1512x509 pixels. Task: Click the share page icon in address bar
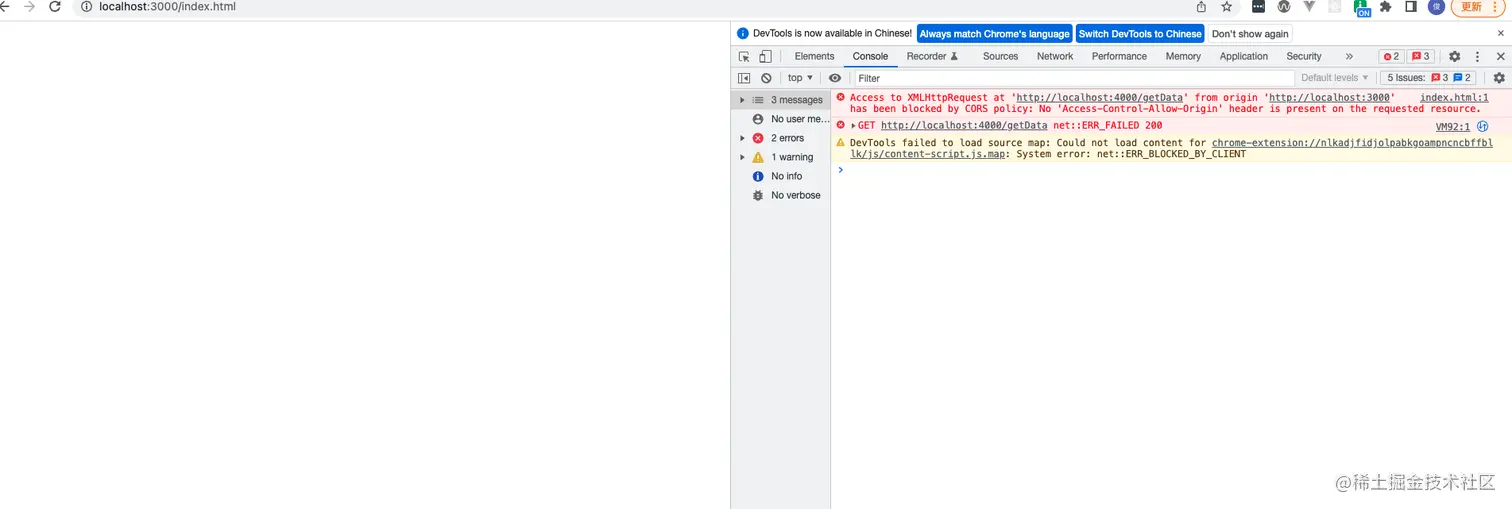pos(1201,7)
